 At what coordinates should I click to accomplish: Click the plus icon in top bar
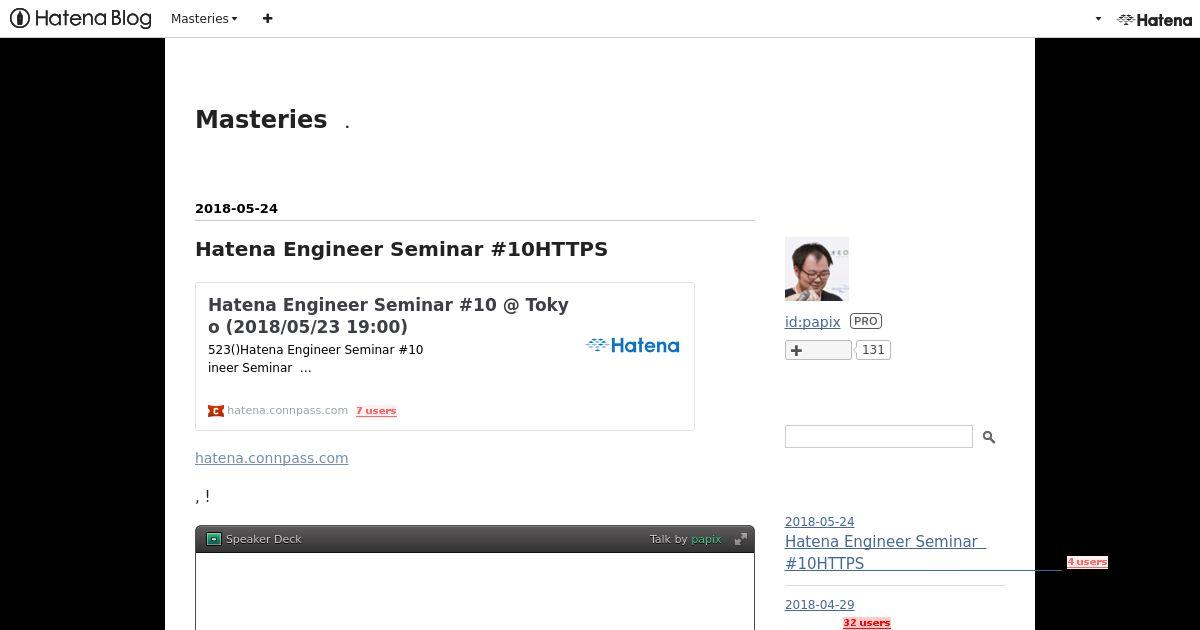point(267,18)
